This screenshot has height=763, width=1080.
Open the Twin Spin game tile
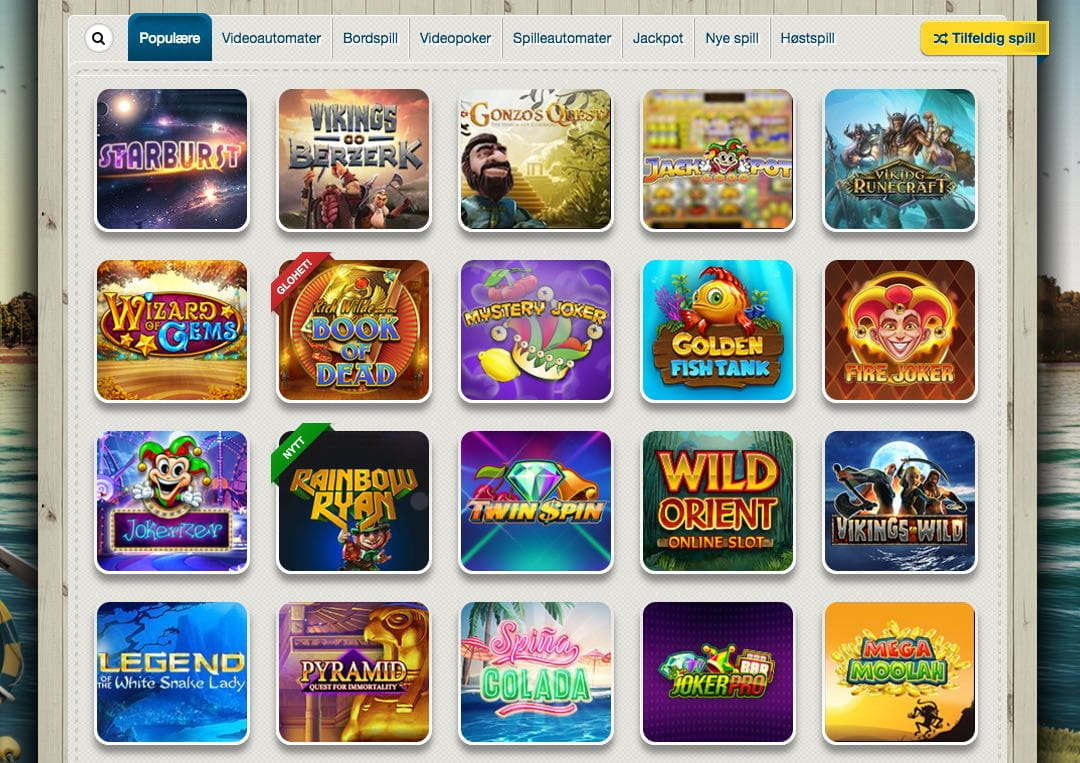(x=535, y=501)
